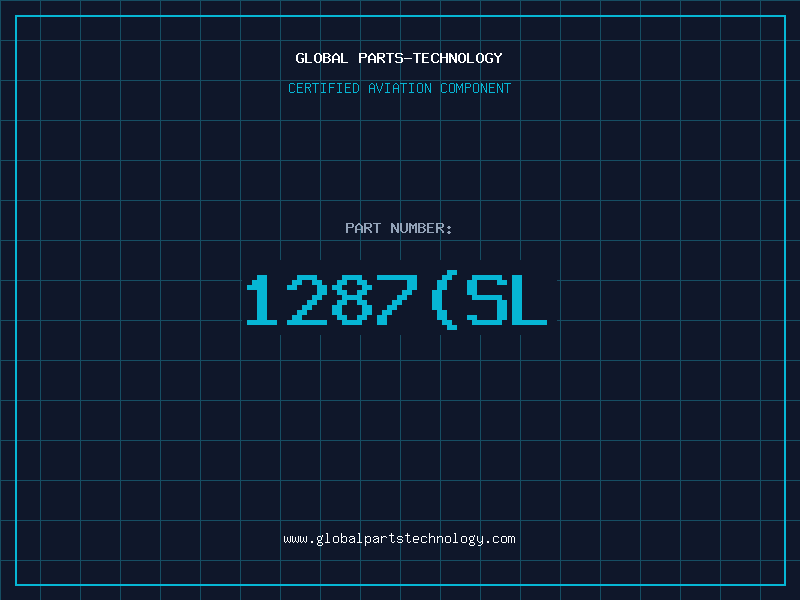Select the part number 1287(SL
The width and height of the screenshot is (800, 600).
click(x=397, y=300)
